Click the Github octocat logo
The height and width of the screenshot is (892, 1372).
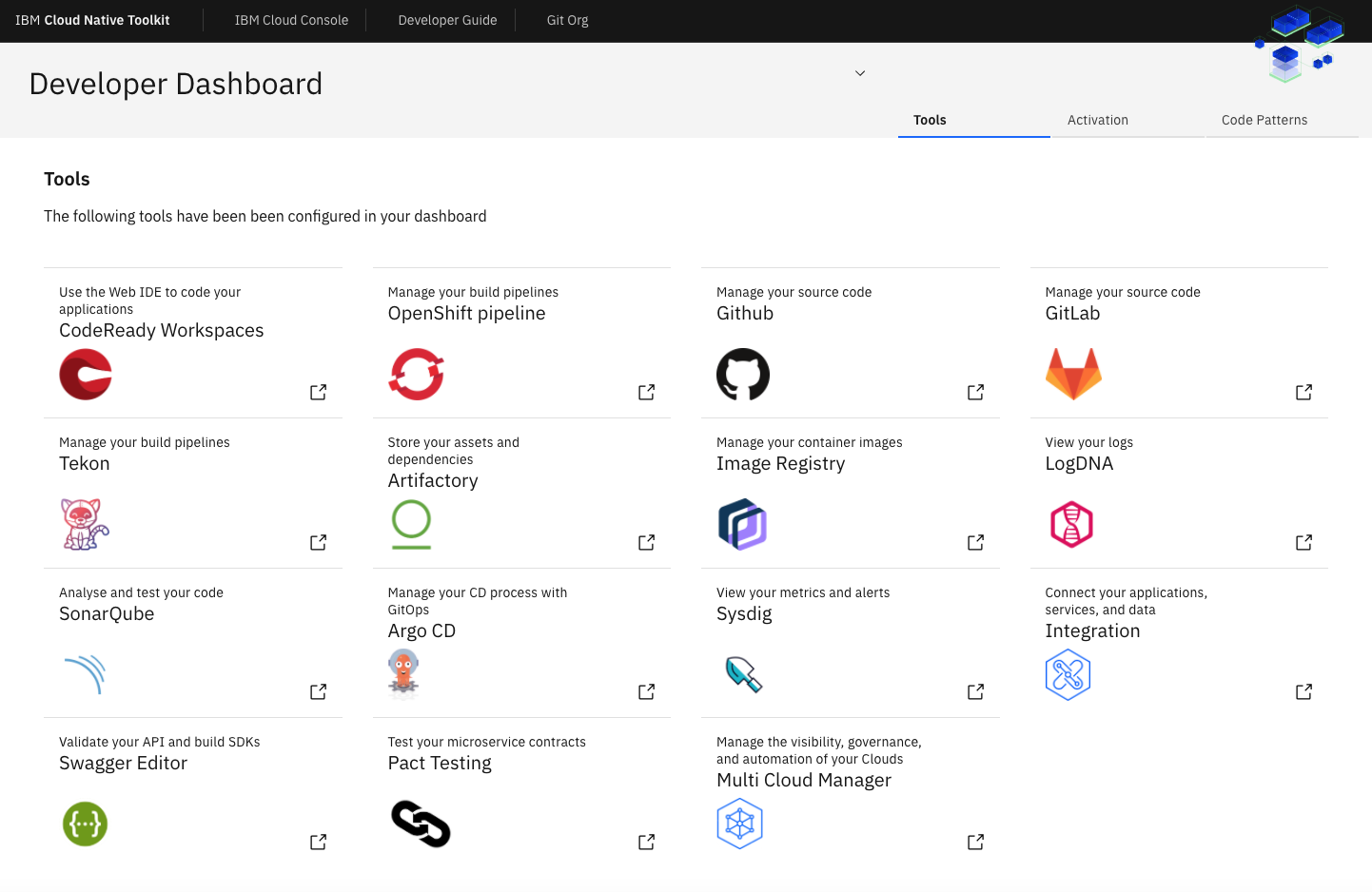pos(743,374)
